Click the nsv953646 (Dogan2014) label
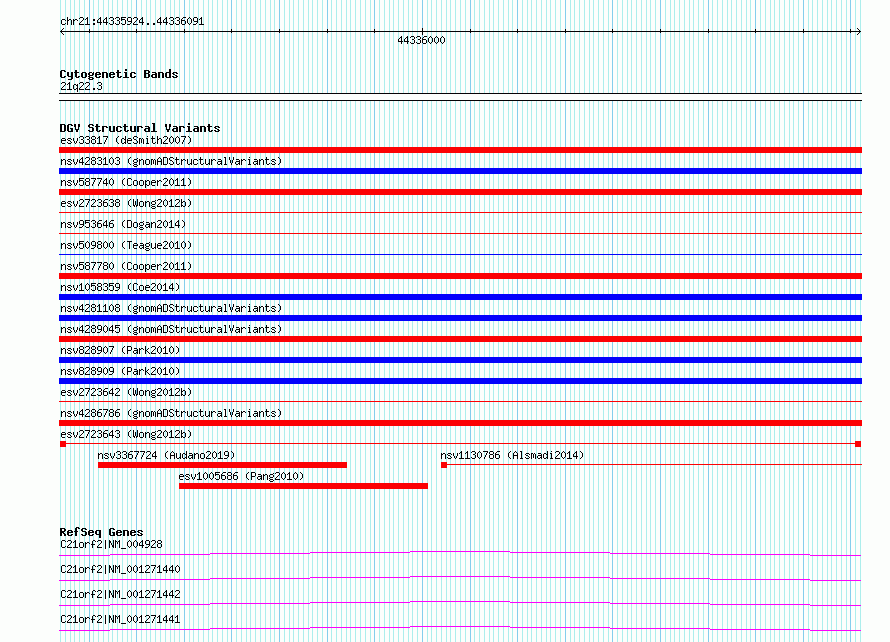This screenshot has width=890, height=642. pos(123,224)
